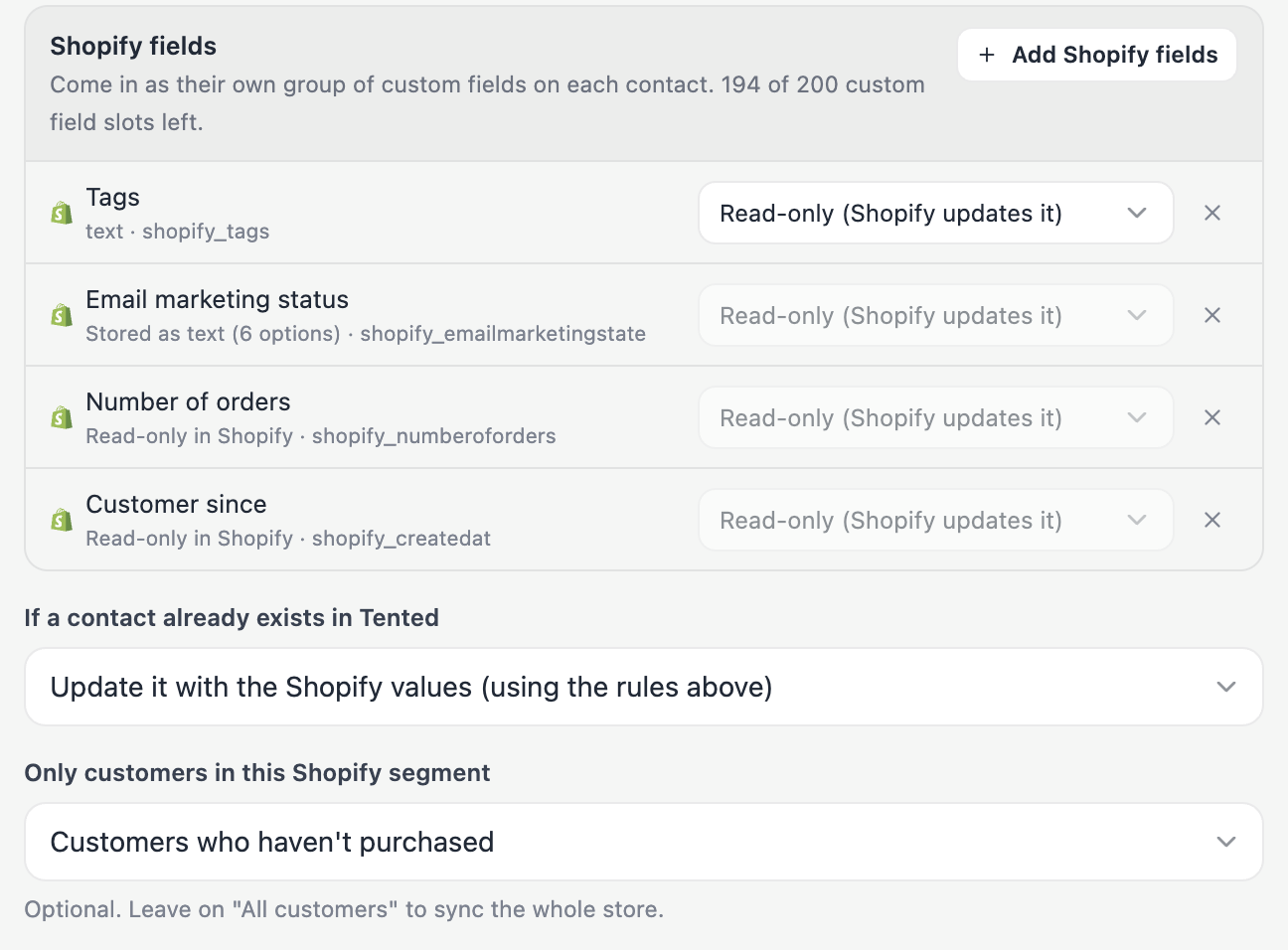
Task: Click the Shopify icon beside Email marketing status
Action: pyautogui.click(x=62, y=315)
